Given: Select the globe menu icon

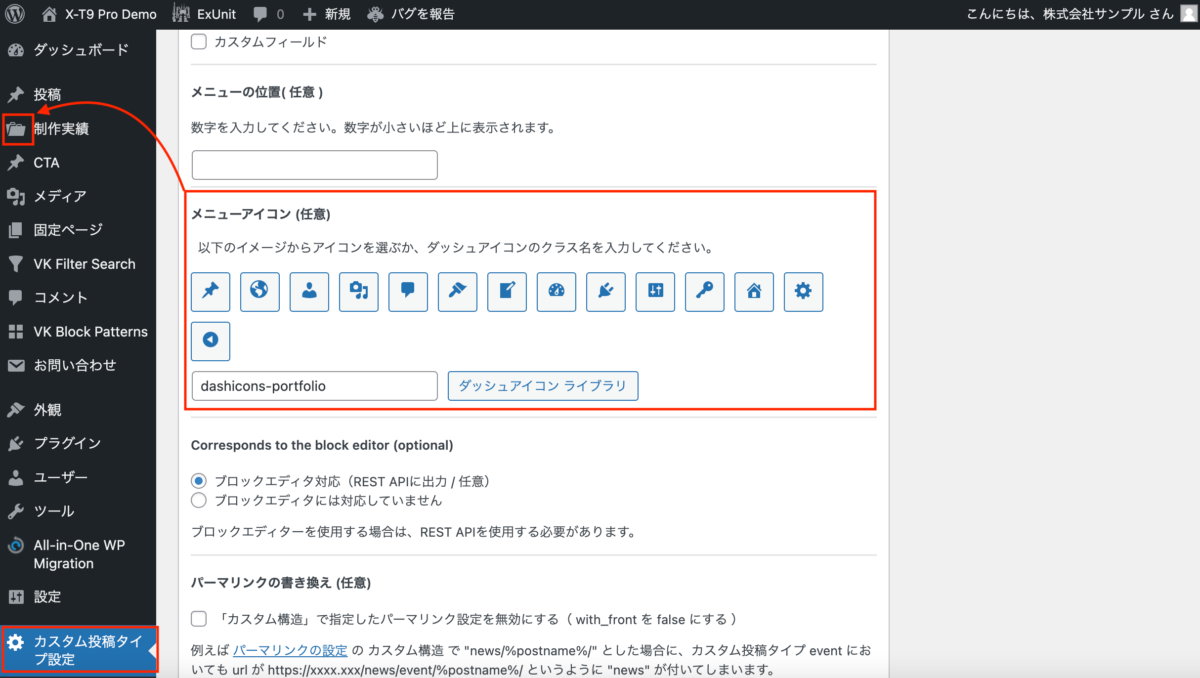Looking at the screenshot, I should click(260, 291).
